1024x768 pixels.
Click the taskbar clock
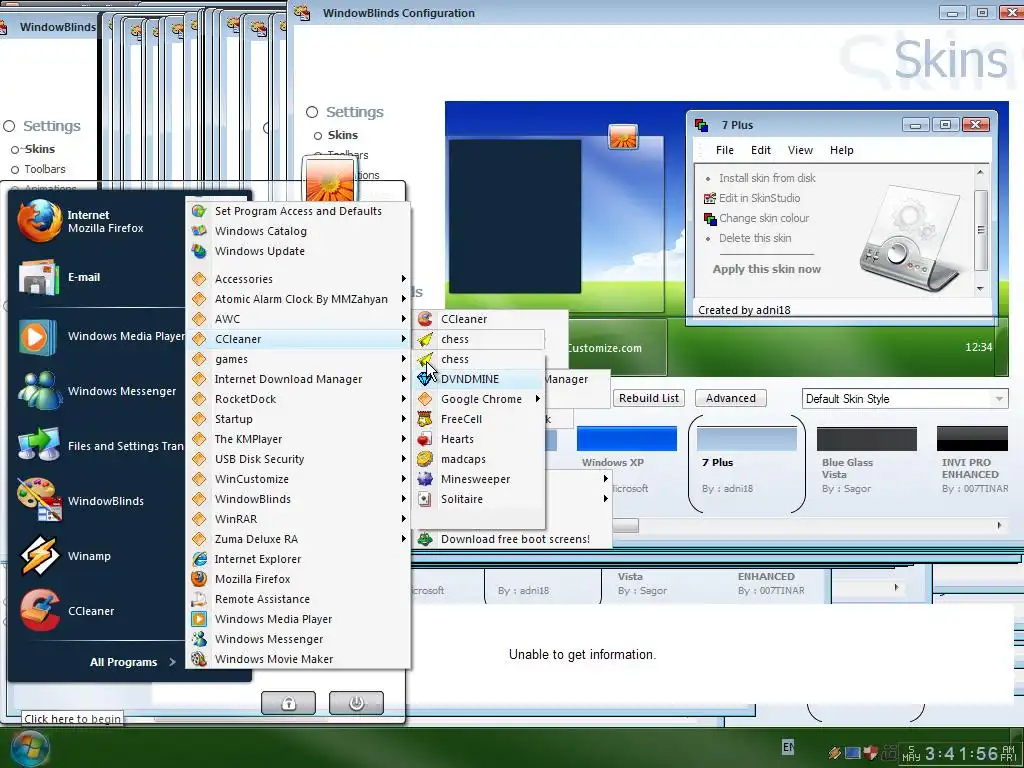tap(959, 754)
